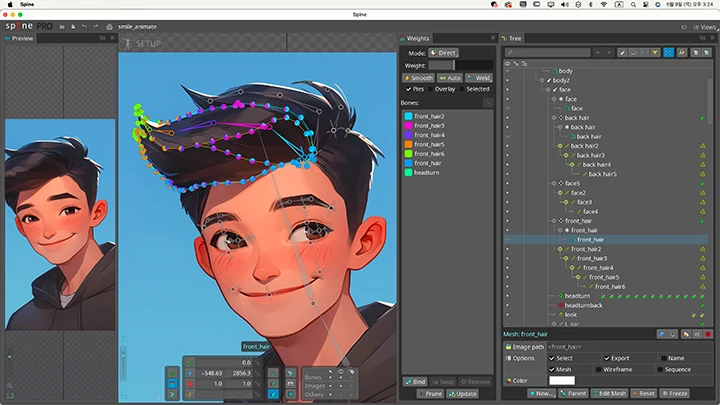Screen dimensions: 720x405
Task: Choose the Parent axes icon
Action: tap(273, 383)
